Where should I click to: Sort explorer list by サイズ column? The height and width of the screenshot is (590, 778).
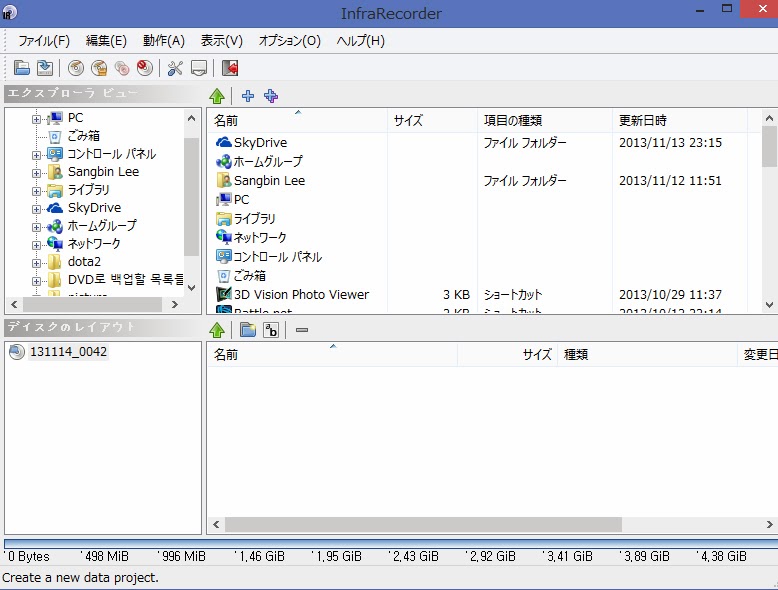point(432,121)
